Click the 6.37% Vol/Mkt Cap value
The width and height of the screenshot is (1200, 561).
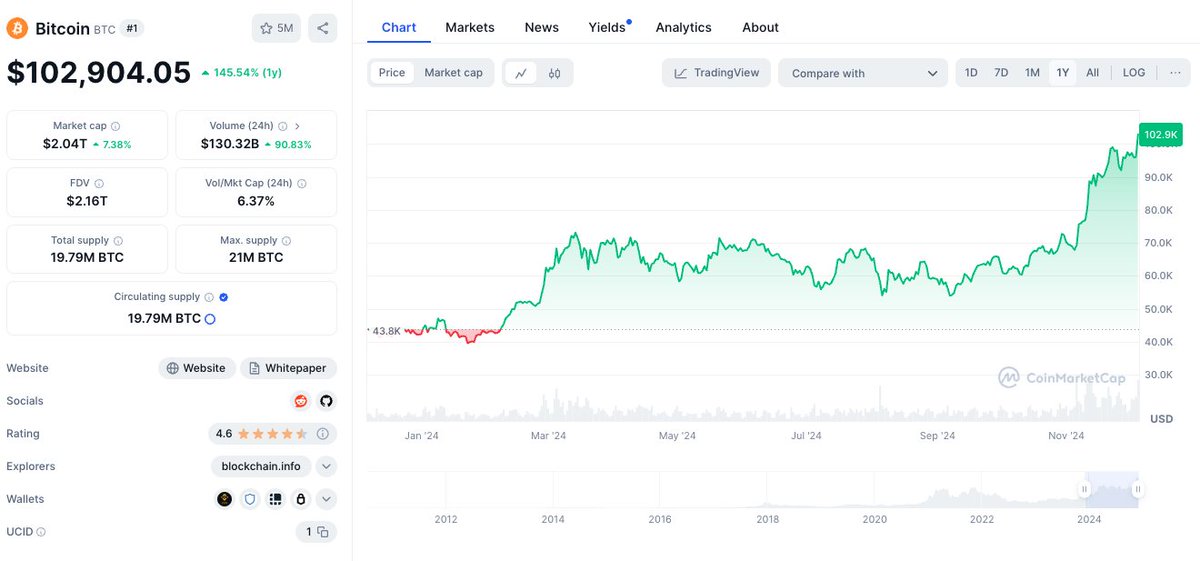pyautogui.click(x=256, y=201)
